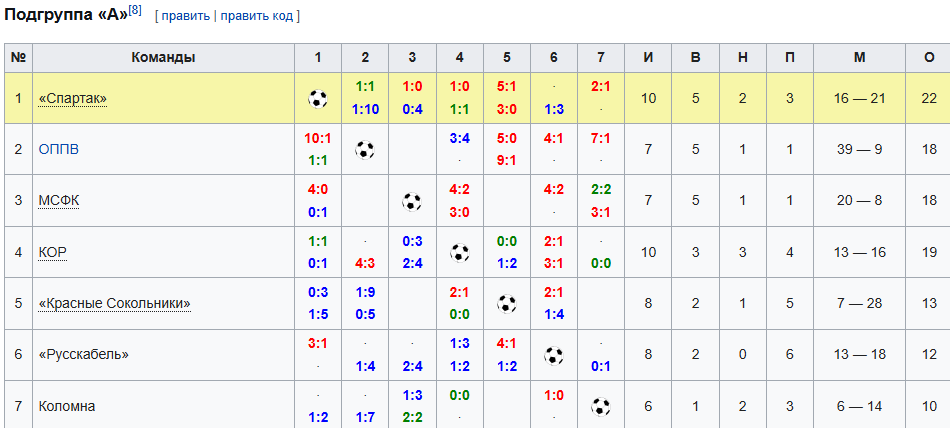
Task: Click soccer ball icon in Коломна row
Action: pos(600,406)
